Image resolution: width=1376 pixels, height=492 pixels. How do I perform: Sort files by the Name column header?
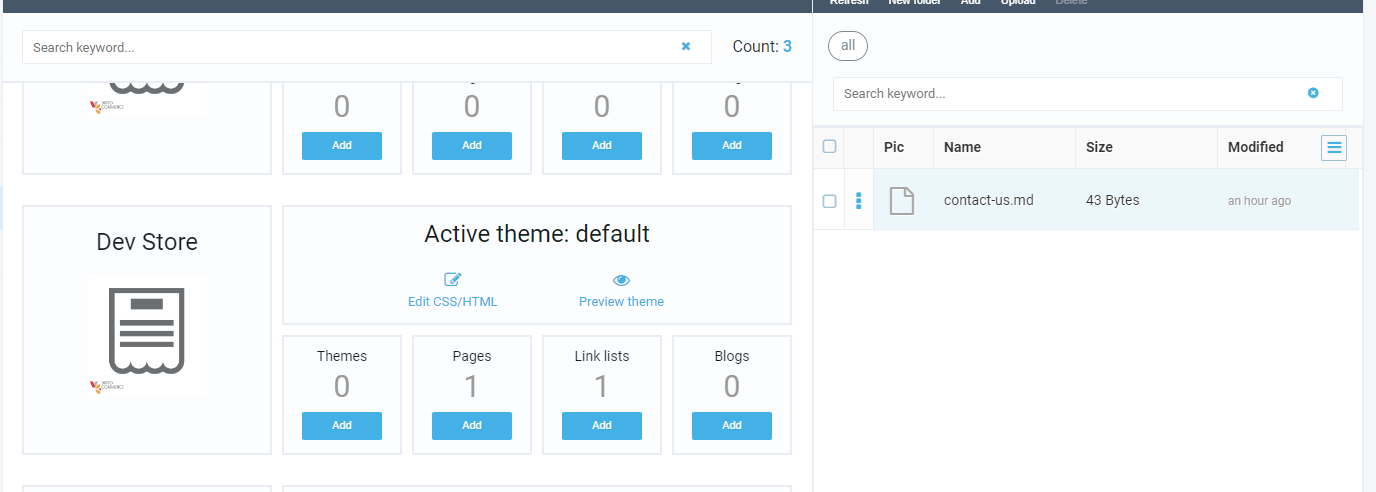click(x=962, y=147)
